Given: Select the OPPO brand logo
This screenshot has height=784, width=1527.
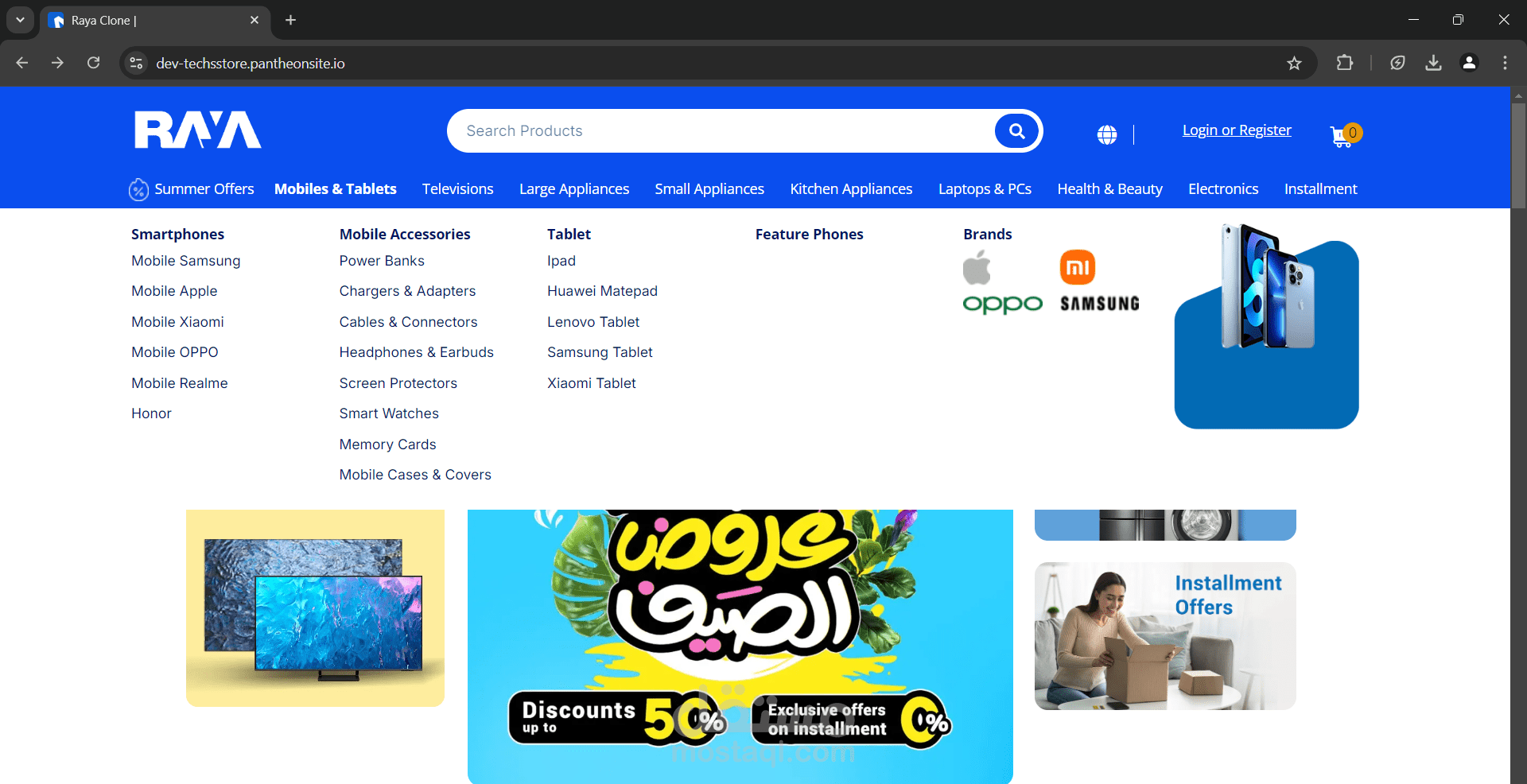Looking at the screenshot, I should coord(1002,304).
